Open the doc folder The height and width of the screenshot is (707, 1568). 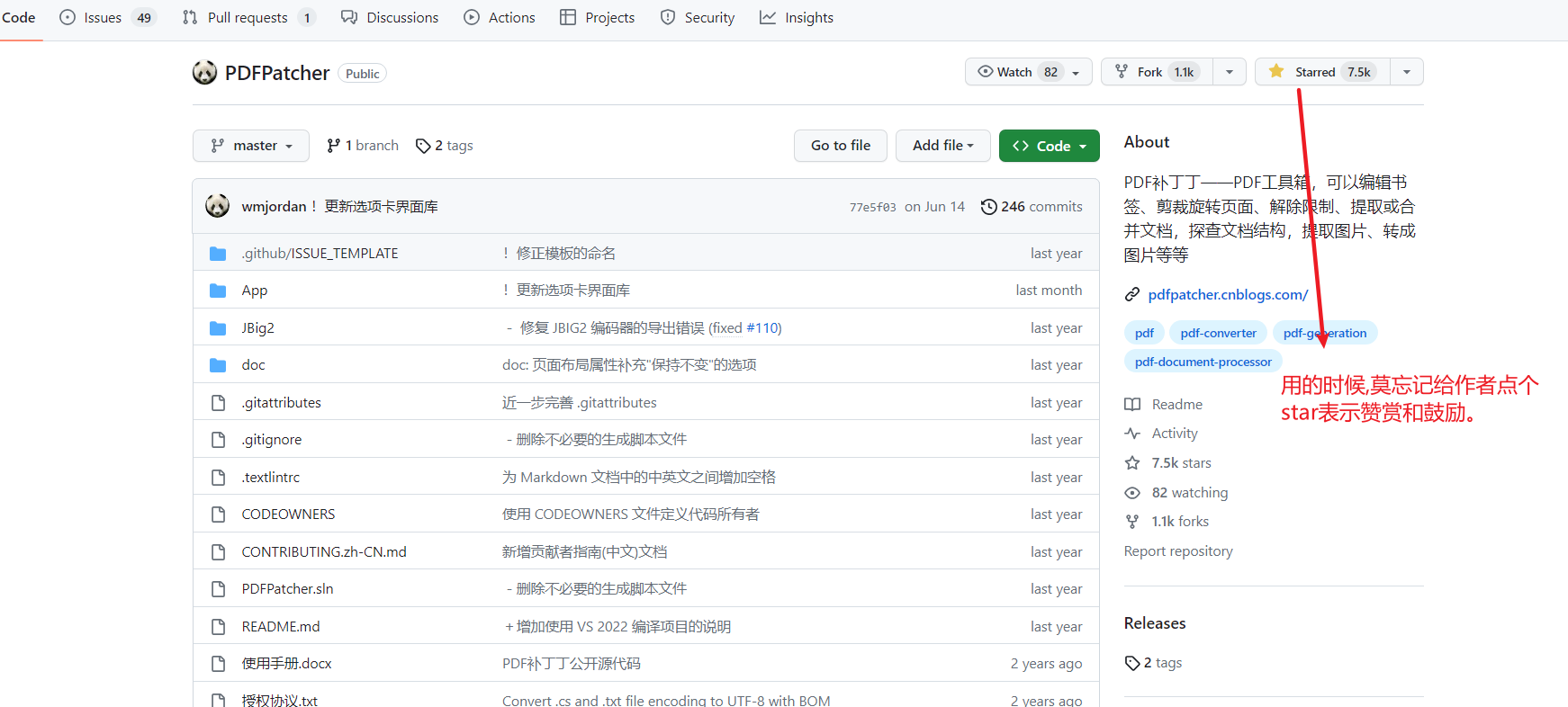[254, 365]
